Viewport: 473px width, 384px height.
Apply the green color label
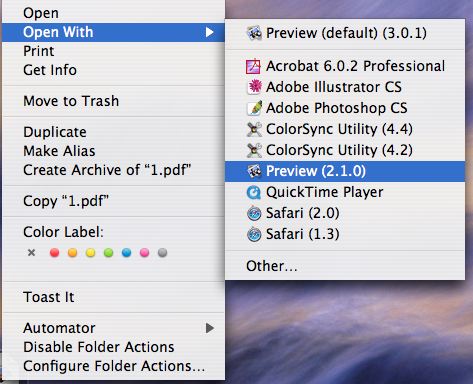(x=108, y=253)
